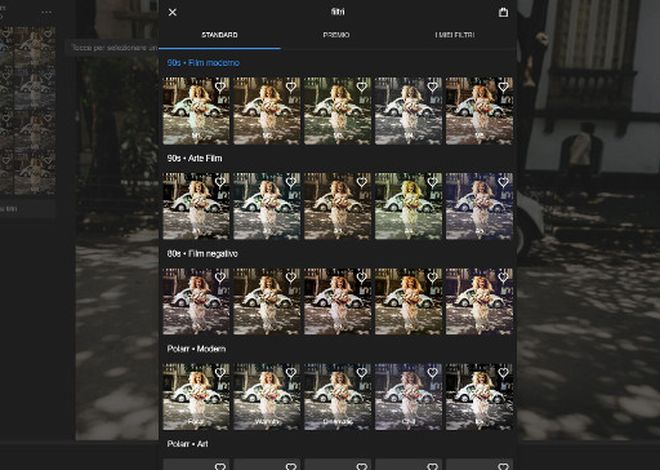Apply fourth filter in 80s Film negativo row
This screenshot has width=660, height=470.
point(408,301)
